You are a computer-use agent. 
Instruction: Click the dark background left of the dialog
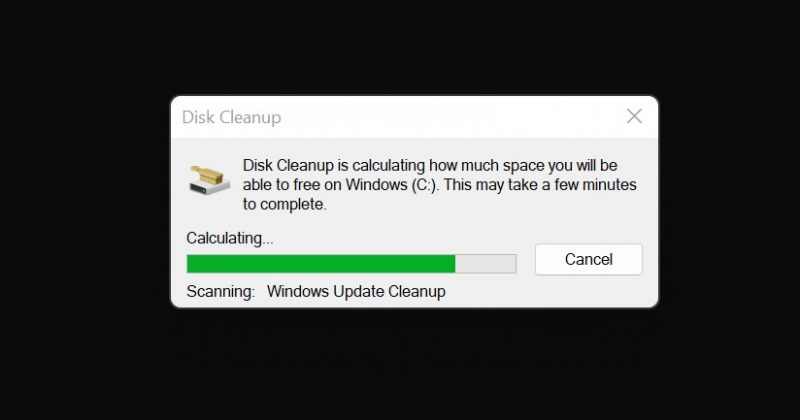tap(84, 204)
